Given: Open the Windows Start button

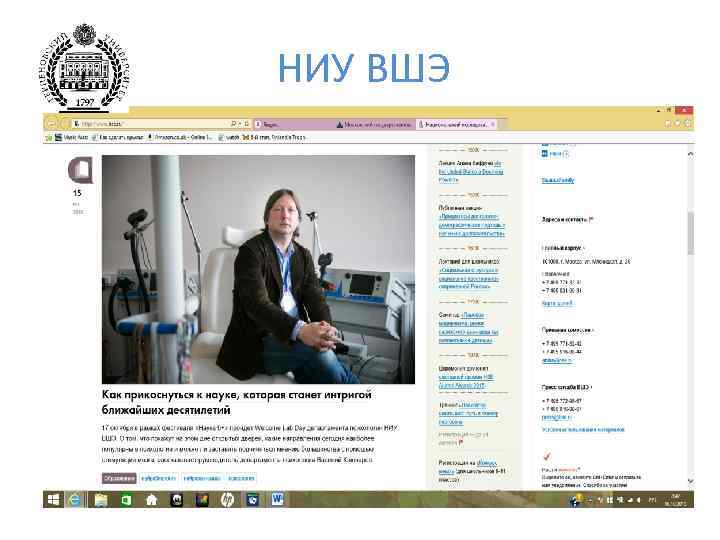Looking at the screenshot, I should [x=54, y=500].
